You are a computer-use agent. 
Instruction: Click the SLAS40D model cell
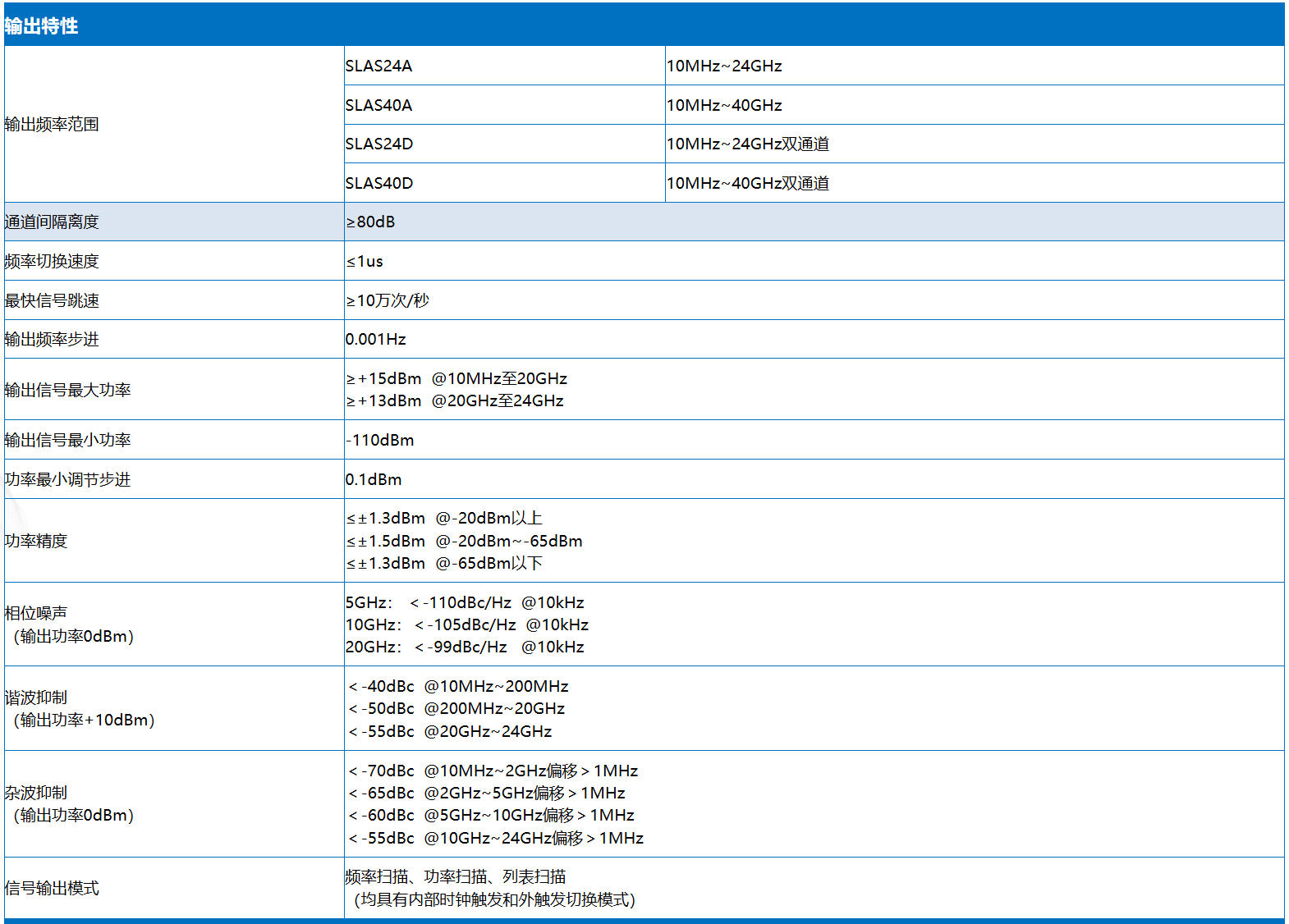tap(379, 183)
